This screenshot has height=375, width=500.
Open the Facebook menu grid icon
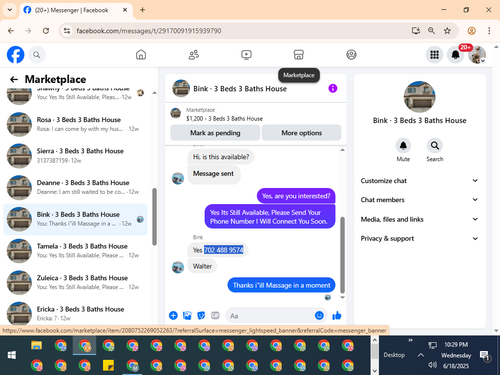[x=434, y=55]
